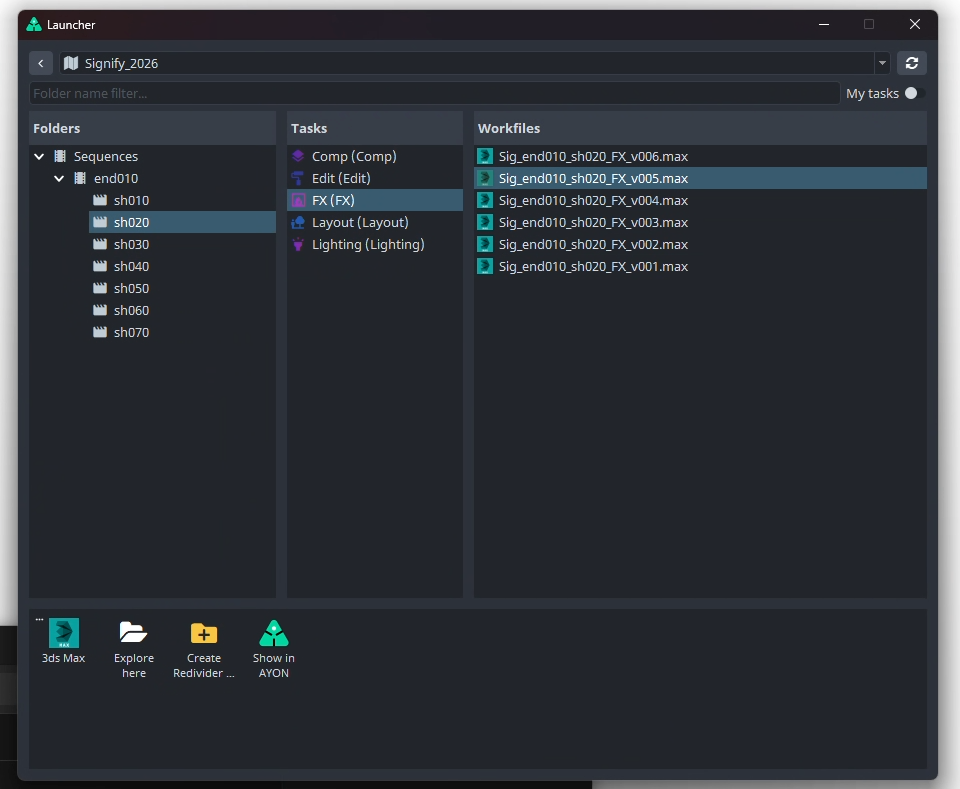The image size is (960, 789).
Task: Click the sh050 clapperboard icon
Action: [100, 288]
